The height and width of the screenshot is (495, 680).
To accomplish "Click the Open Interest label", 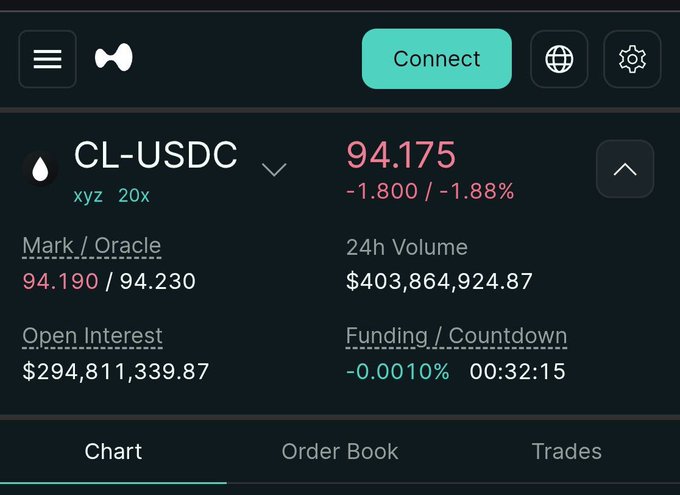I will tap(92, 336).
